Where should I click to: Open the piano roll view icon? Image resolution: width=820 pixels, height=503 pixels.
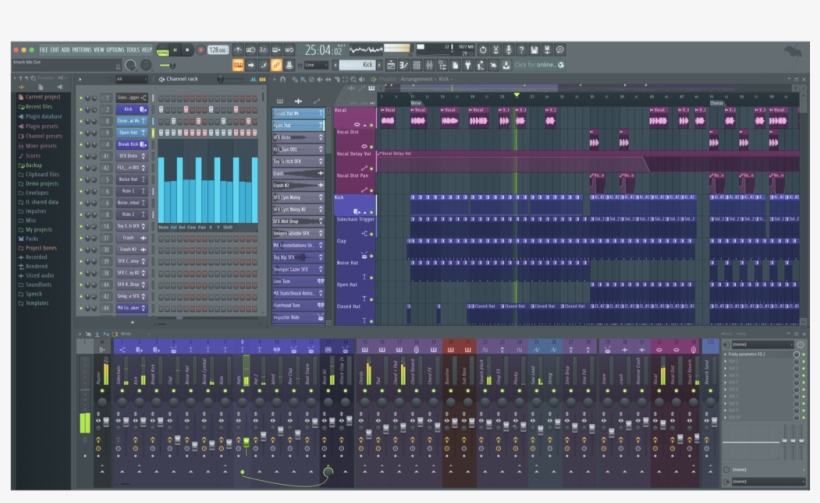pyautogui.click(x=403, y=65)
